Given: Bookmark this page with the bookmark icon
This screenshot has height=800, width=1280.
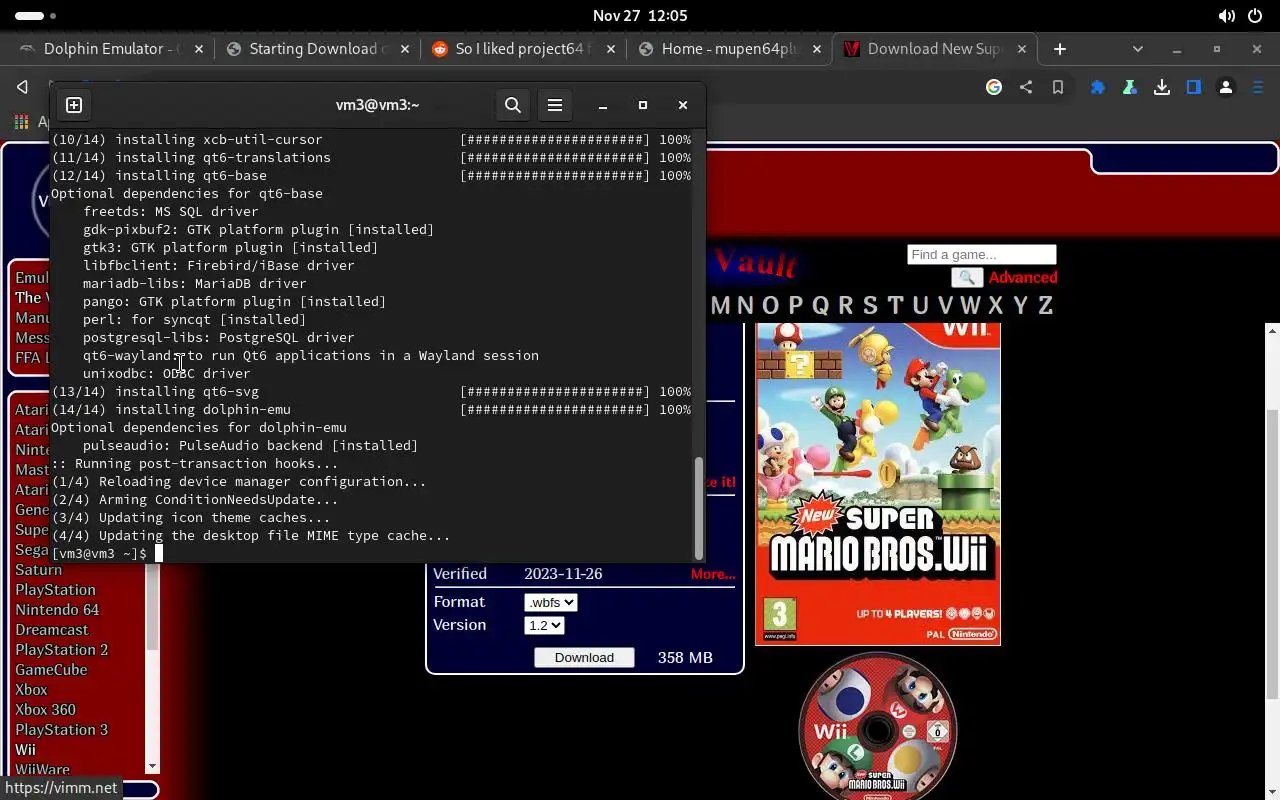Looking at the screenshot, I should [1058, 87].
